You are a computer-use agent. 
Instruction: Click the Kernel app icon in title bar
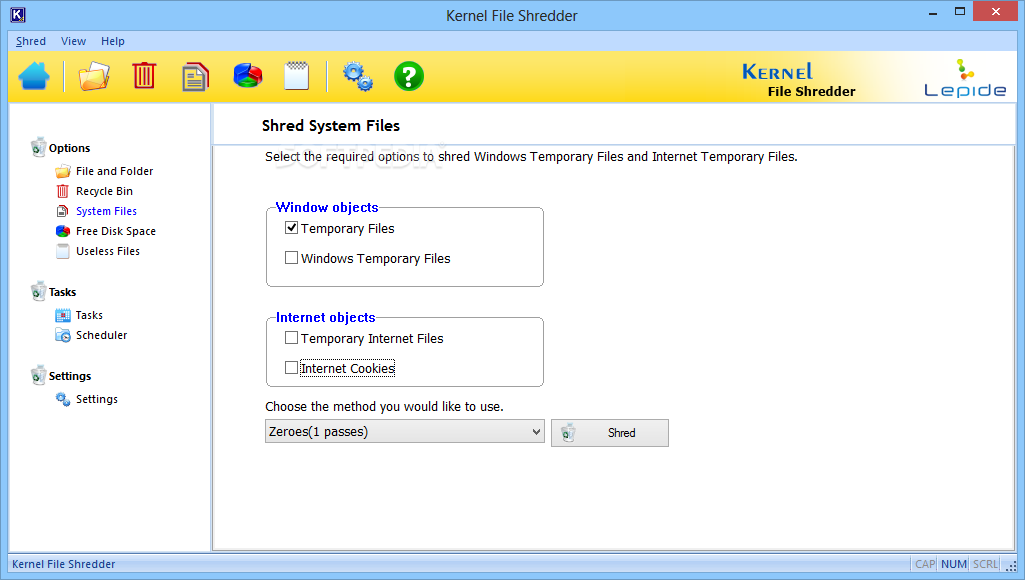18,14
